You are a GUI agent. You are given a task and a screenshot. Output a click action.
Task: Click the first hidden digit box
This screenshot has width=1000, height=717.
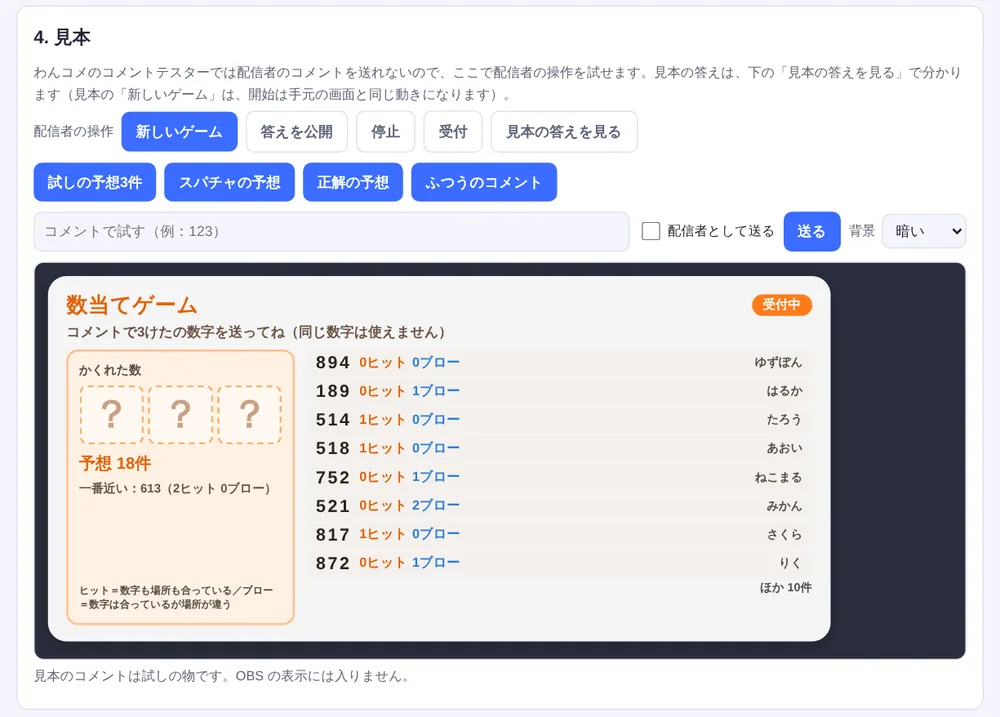[x=112, y=415]
